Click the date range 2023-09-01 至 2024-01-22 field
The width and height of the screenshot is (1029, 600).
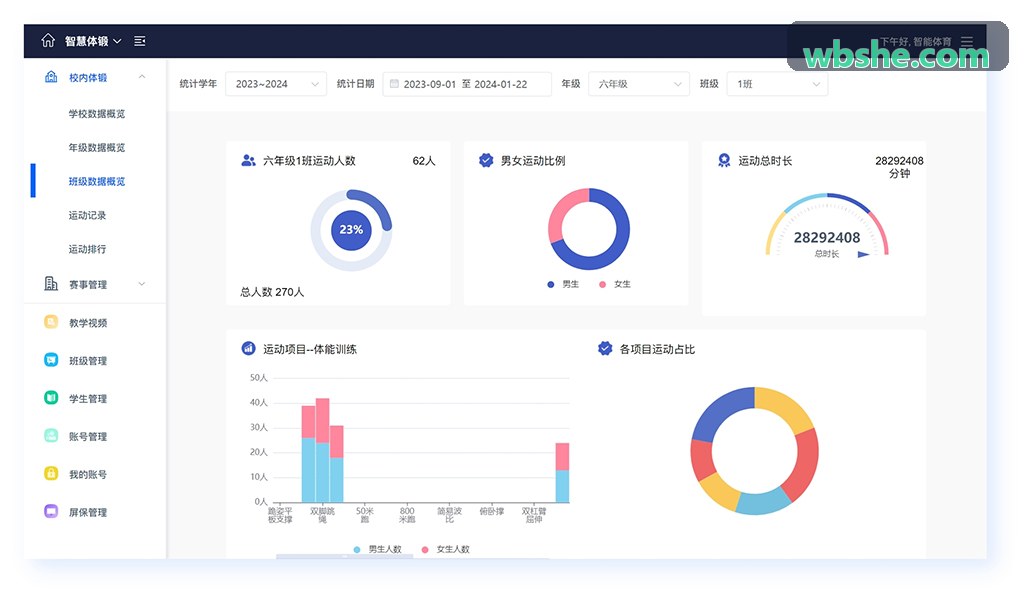[467, 84]
